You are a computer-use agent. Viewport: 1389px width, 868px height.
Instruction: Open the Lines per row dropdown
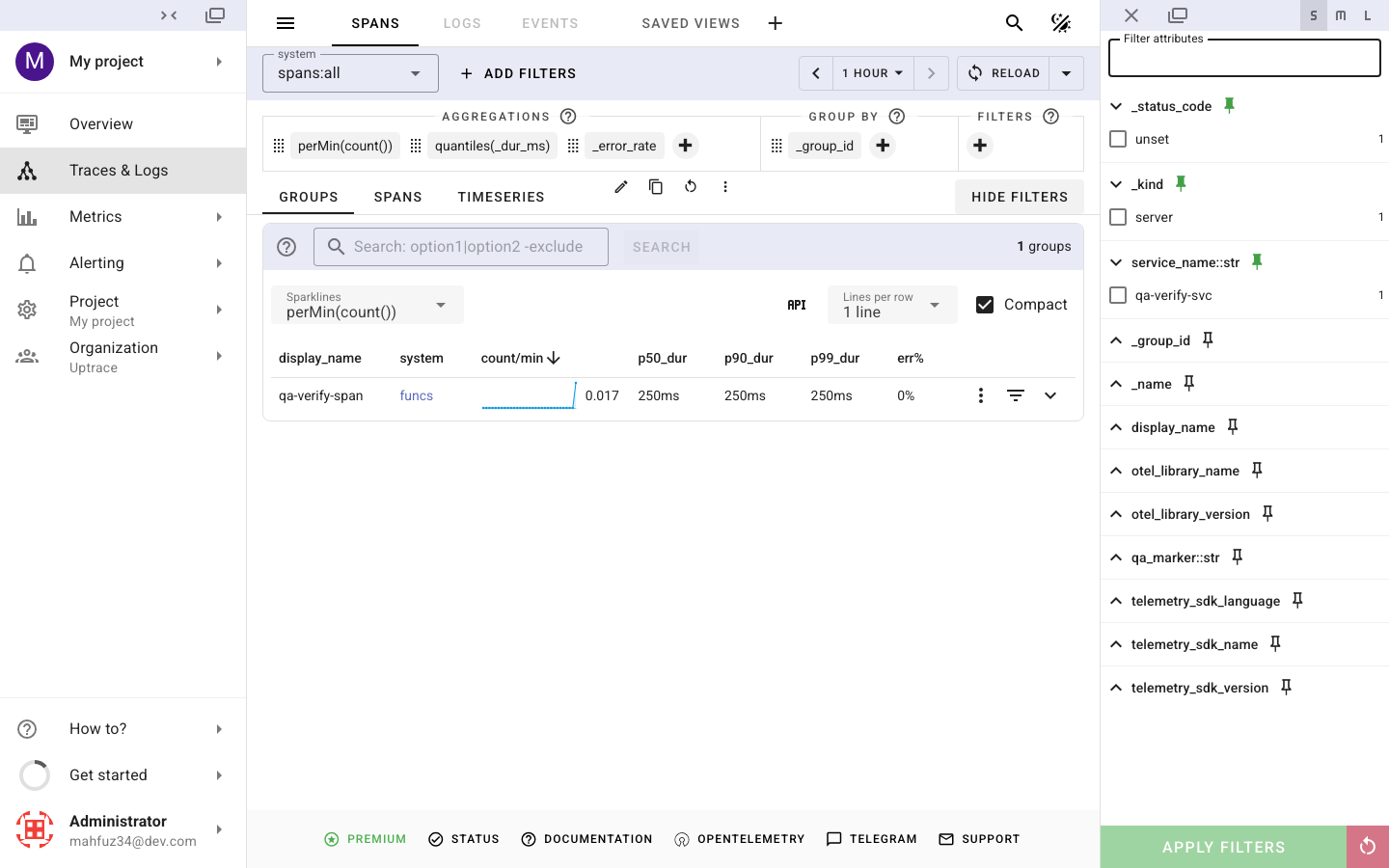coord(892,305)
